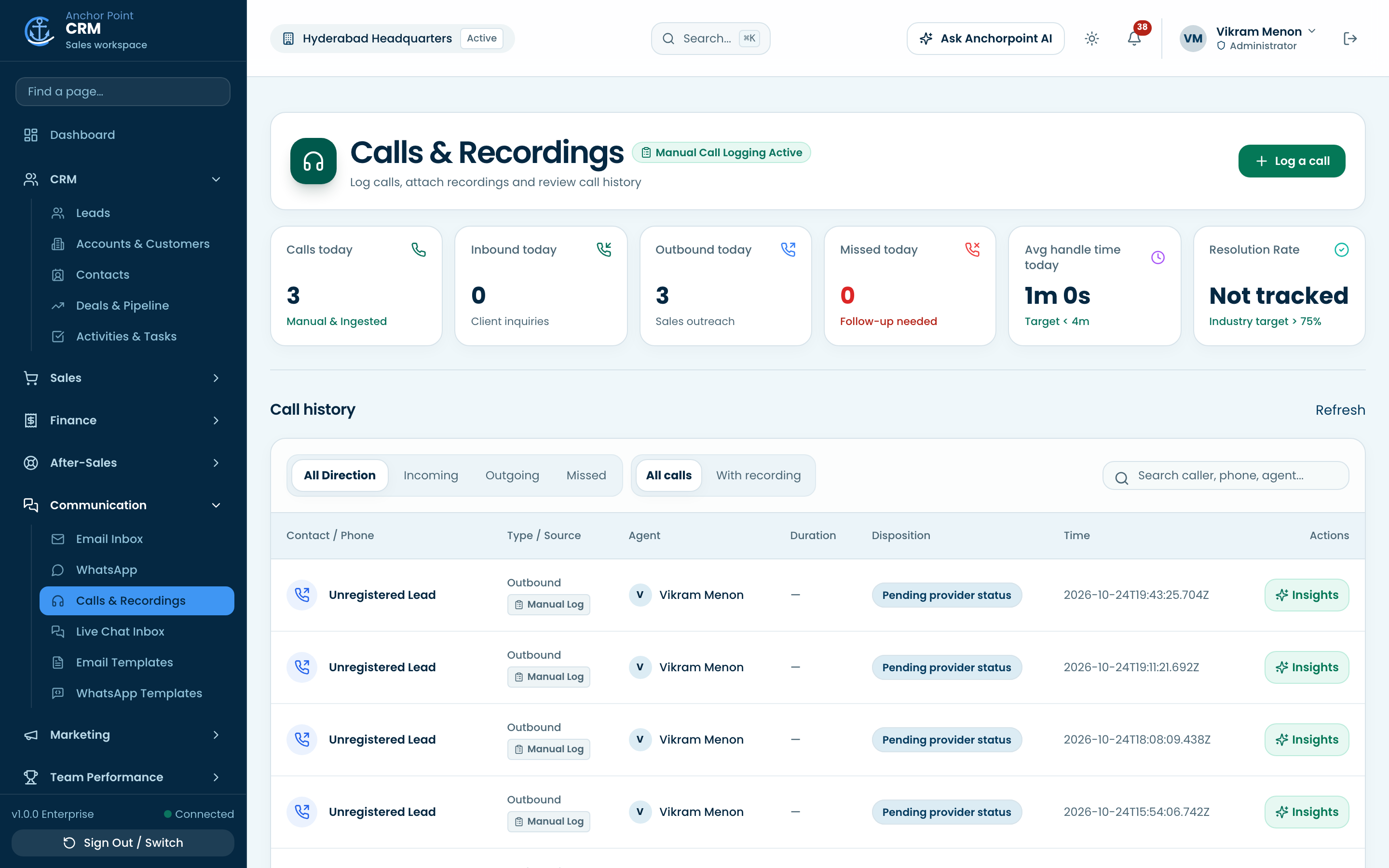Focus the Search caller, phone, agent field
The image size is (1389, 868).
1226,475
